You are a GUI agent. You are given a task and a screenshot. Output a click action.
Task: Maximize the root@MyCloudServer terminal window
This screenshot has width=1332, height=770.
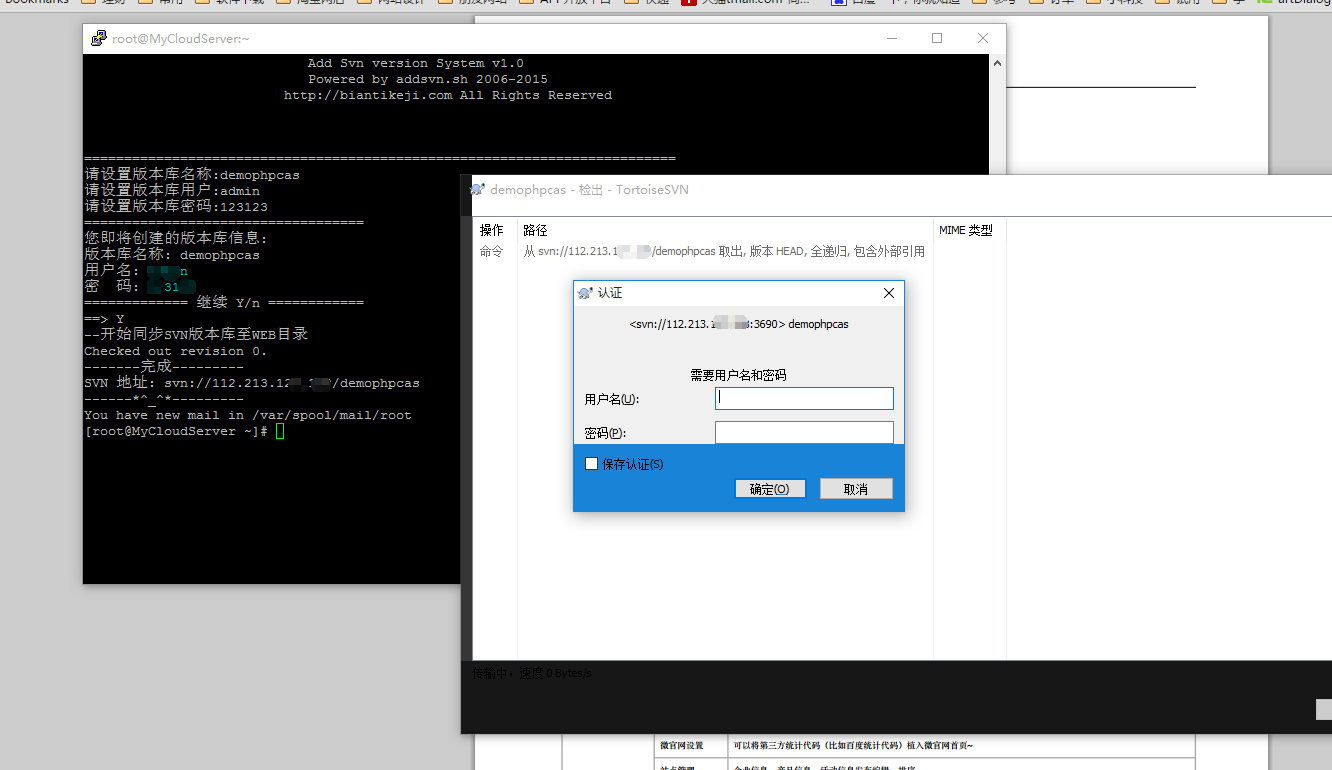937,39
